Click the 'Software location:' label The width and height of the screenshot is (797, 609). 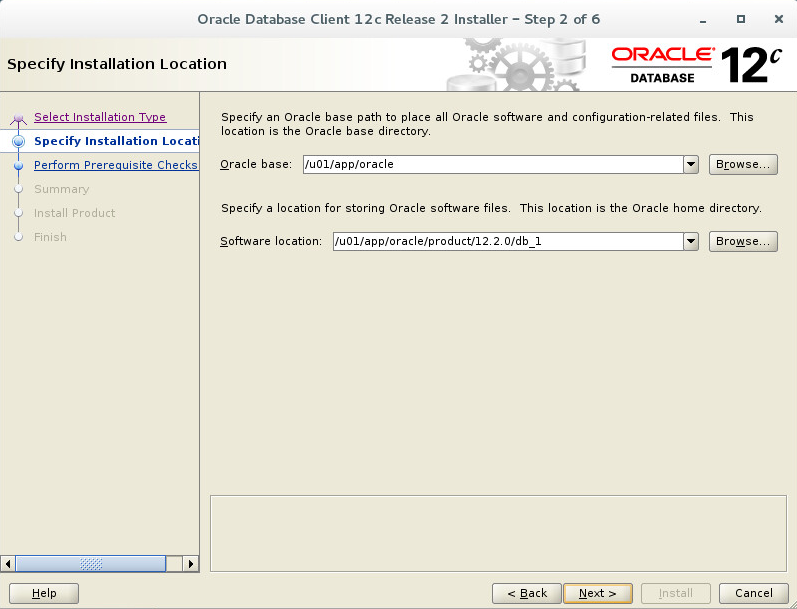(271, 241)
